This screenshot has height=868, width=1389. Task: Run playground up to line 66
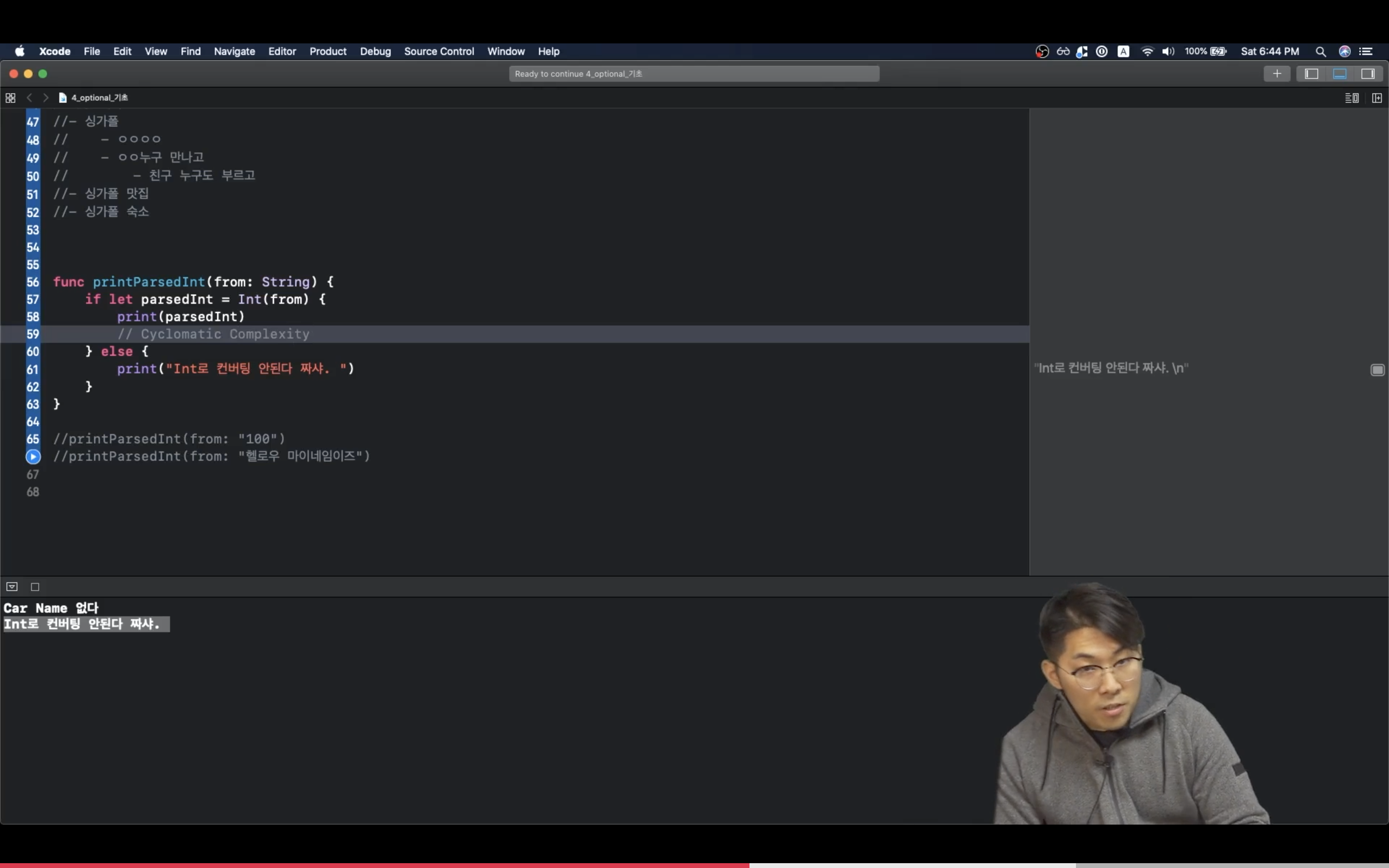click(33, 456)
